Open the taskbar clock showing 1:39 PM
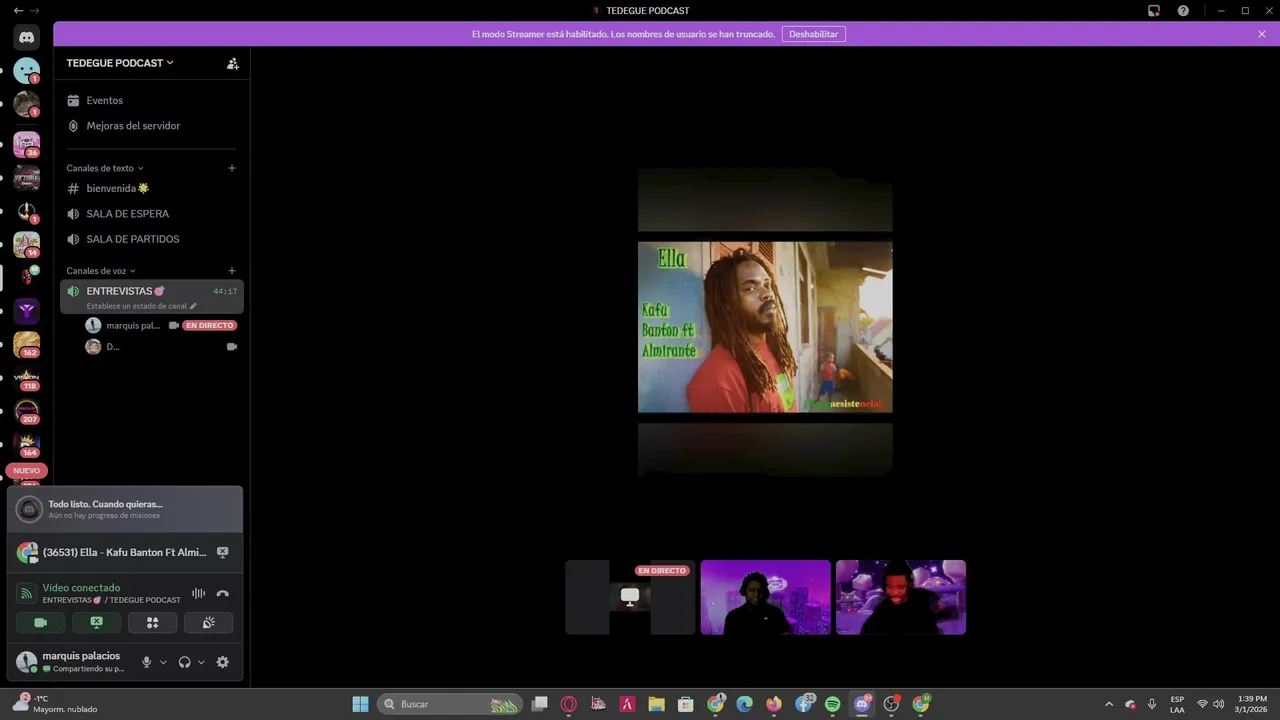This screenshot has width=1280, height=720. (1252, 704)
